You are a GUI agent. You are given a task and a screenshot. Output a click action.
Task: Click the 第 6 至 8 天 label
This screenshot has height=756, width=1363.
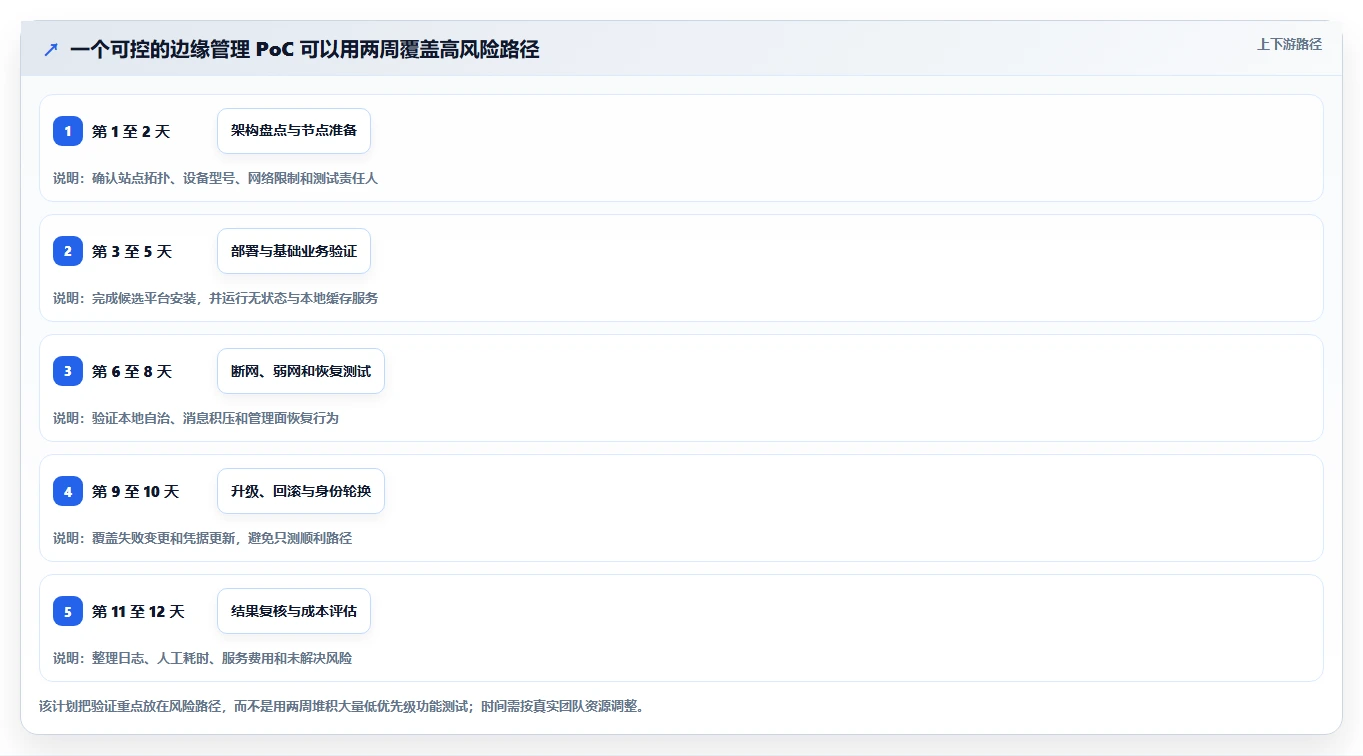(132, 371)
